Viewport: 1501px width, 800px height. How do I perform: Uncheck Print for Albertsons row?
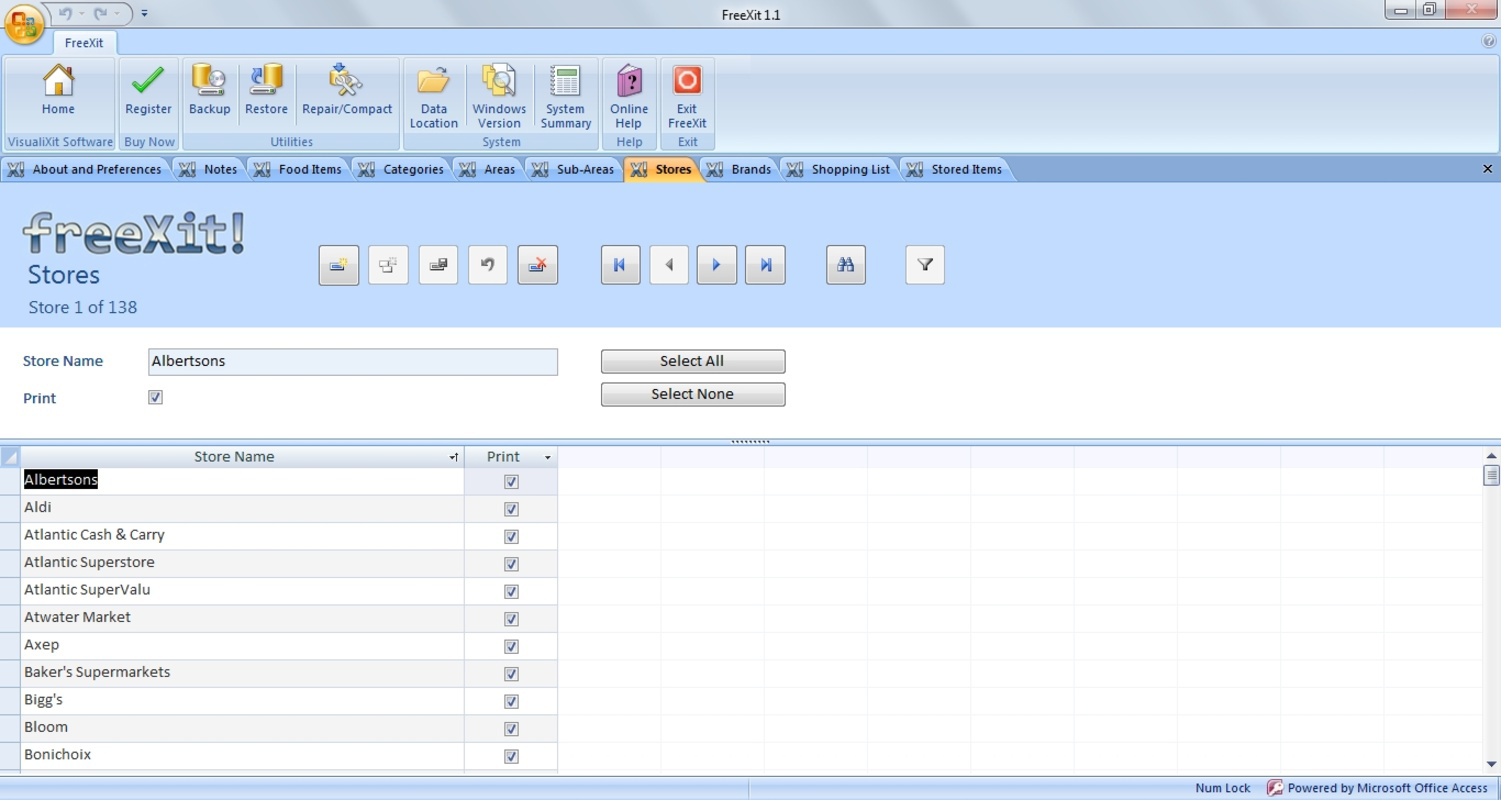(x=511, y=482)
